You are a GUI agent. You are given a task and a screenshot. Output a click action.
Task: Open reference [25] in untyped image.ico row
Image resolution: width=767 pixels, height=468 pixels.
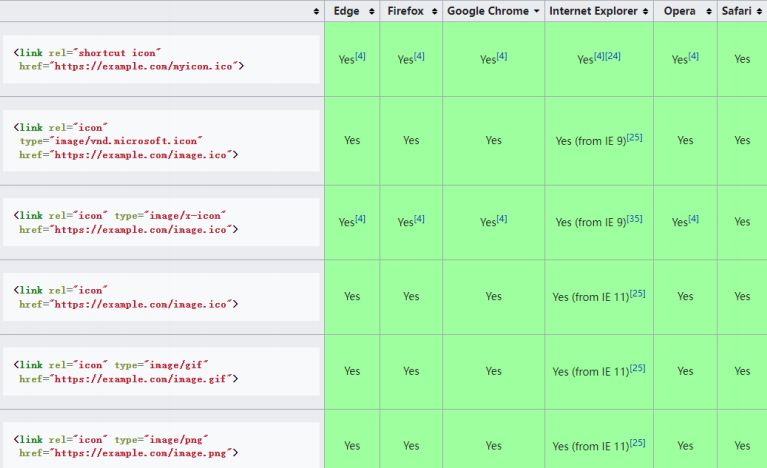(x=637, y=293)
